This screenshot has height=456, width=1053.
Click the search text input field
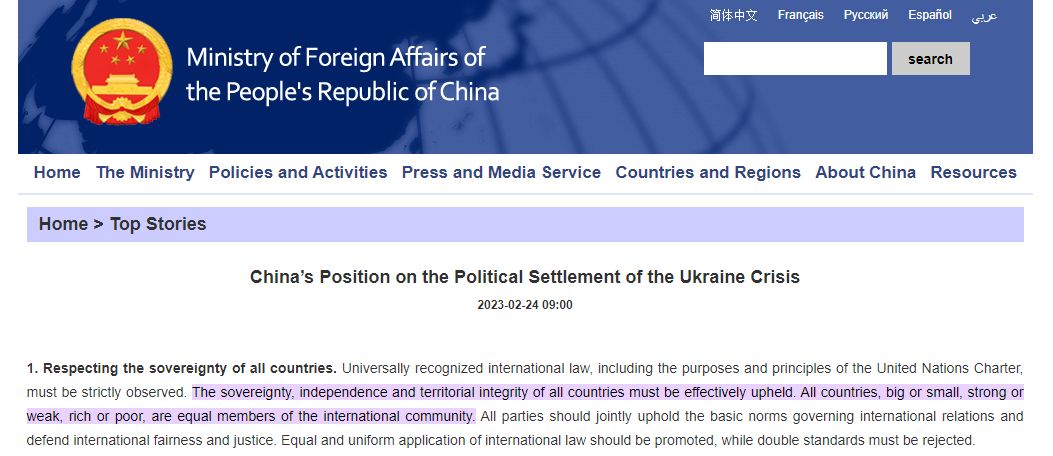(x=795, y=59)
